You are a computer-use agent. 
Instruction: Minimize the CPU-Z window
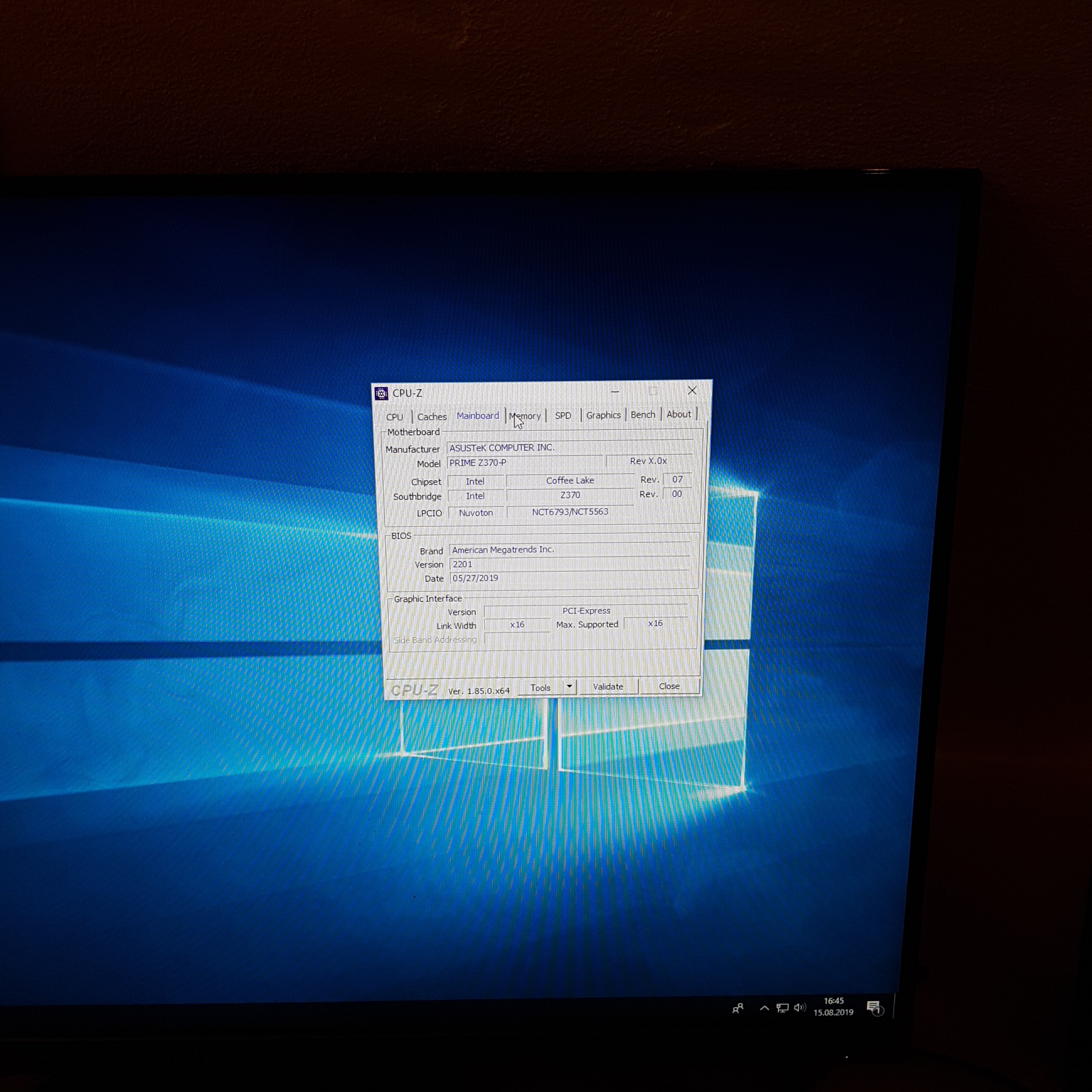(615, 391)
